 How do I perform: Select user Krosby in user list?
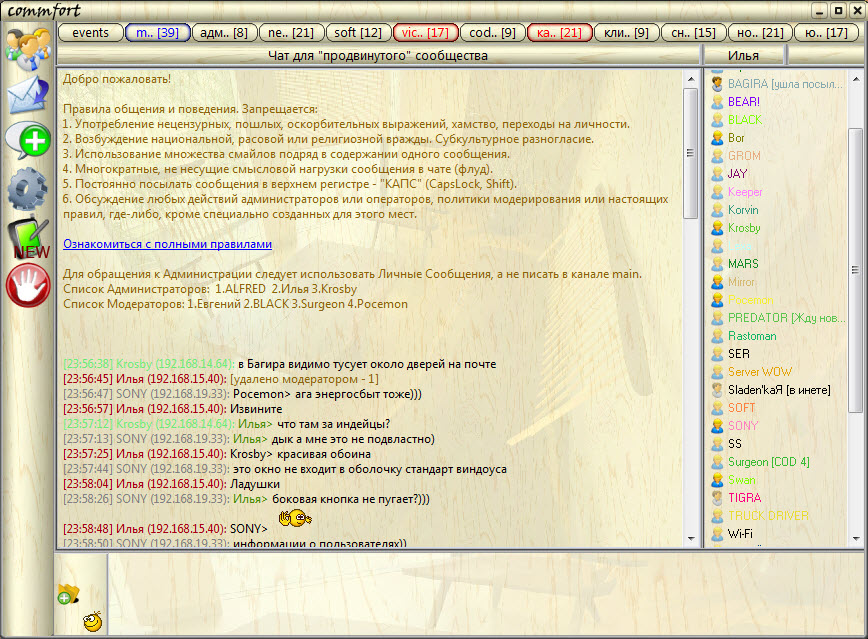point(743,228)
